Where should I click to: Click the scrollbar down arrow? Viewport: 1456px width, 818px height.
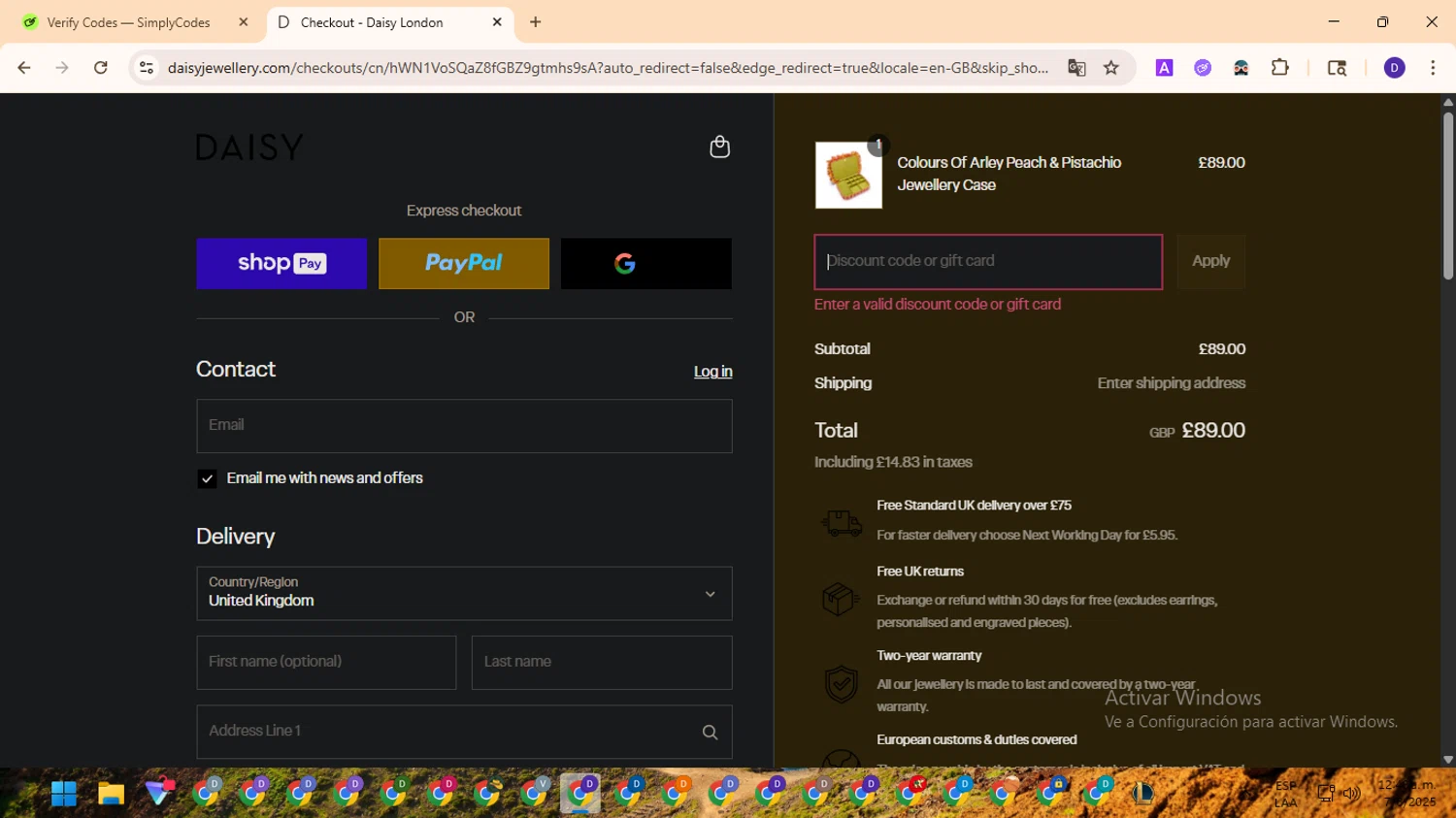point(1448,760)
